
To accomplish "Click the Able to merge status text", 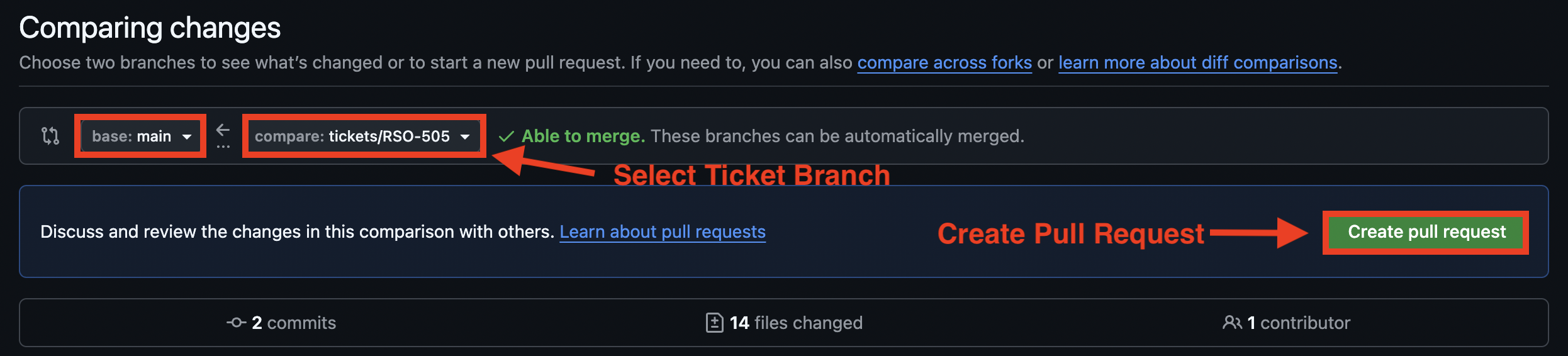I will click(583, 136).
